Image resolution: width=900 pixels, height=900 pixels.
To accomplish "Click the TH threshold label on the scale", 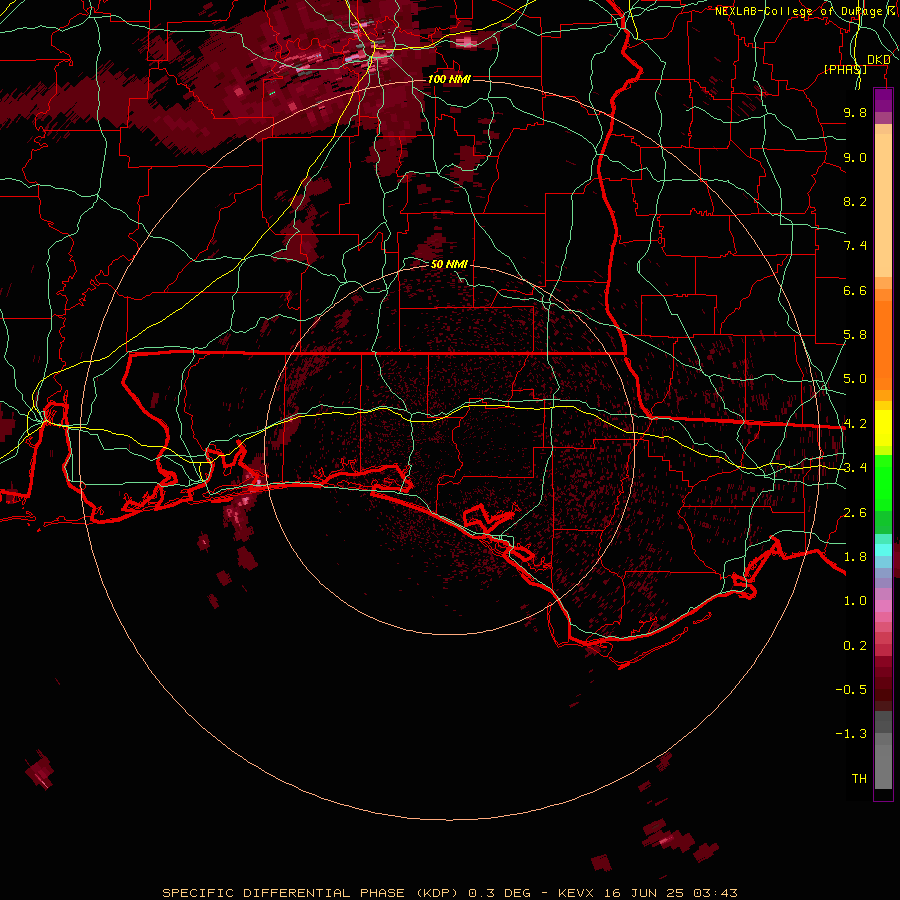I will pos(859,779).
